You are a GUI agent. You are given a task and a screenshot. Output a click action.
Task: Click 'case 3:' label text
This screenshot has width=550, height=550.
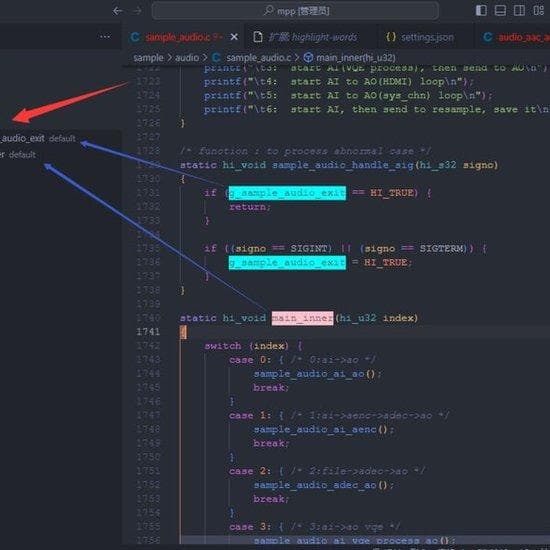pos(250,527)
